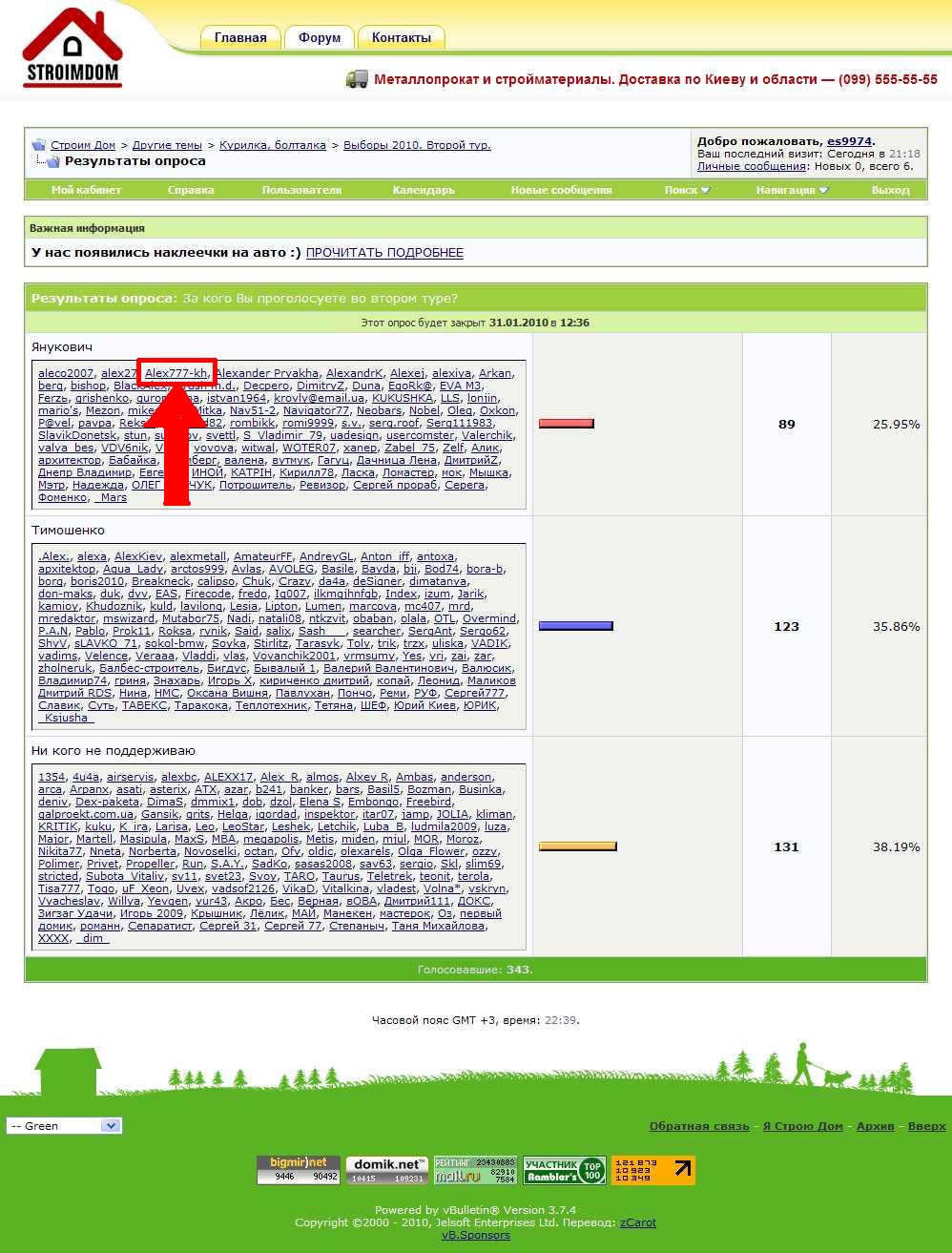Open the domik.net counter badge
Viewport: 952px width, 1253px height.
(386, 1170)
